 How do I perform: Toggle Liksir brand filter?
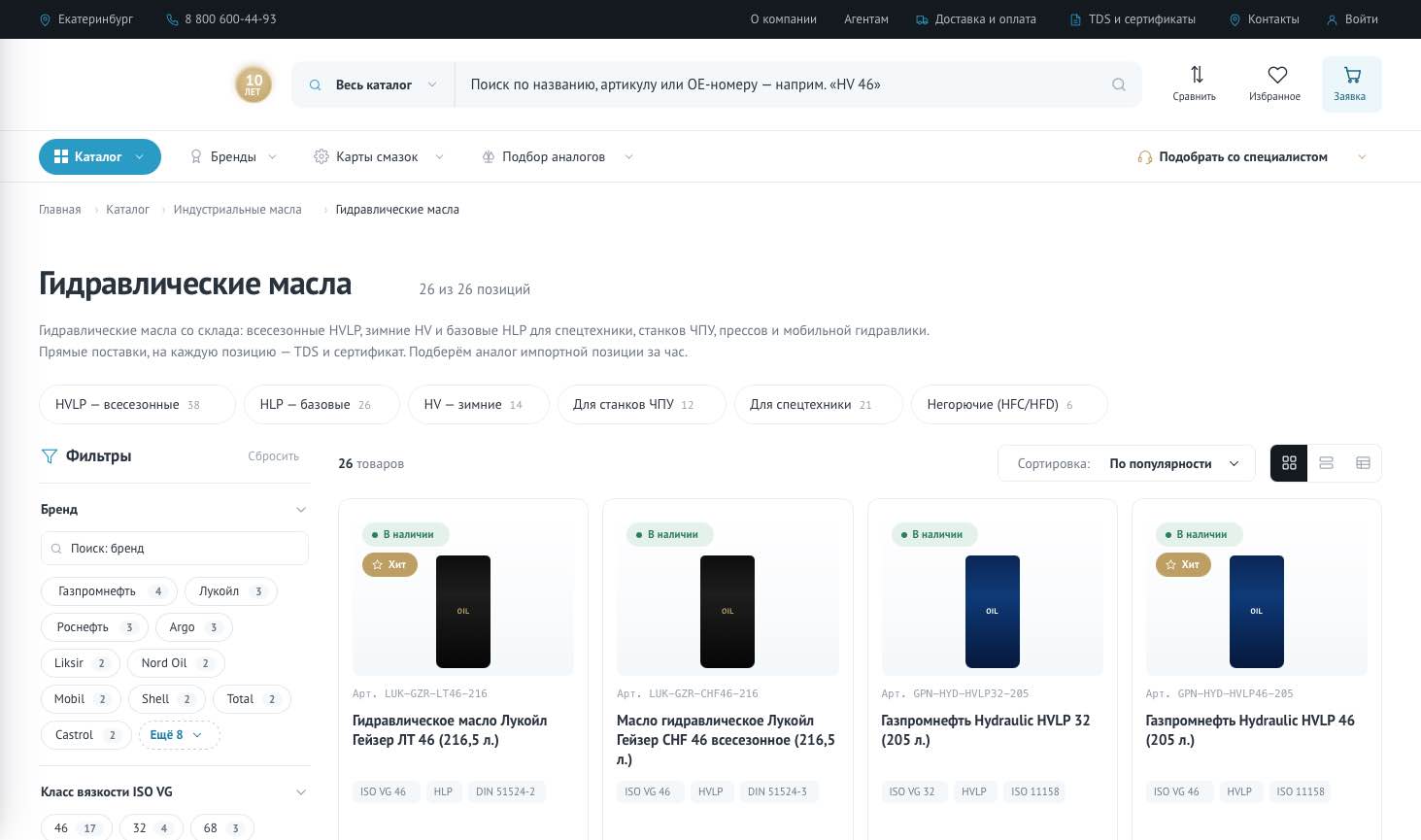point(80,663)
